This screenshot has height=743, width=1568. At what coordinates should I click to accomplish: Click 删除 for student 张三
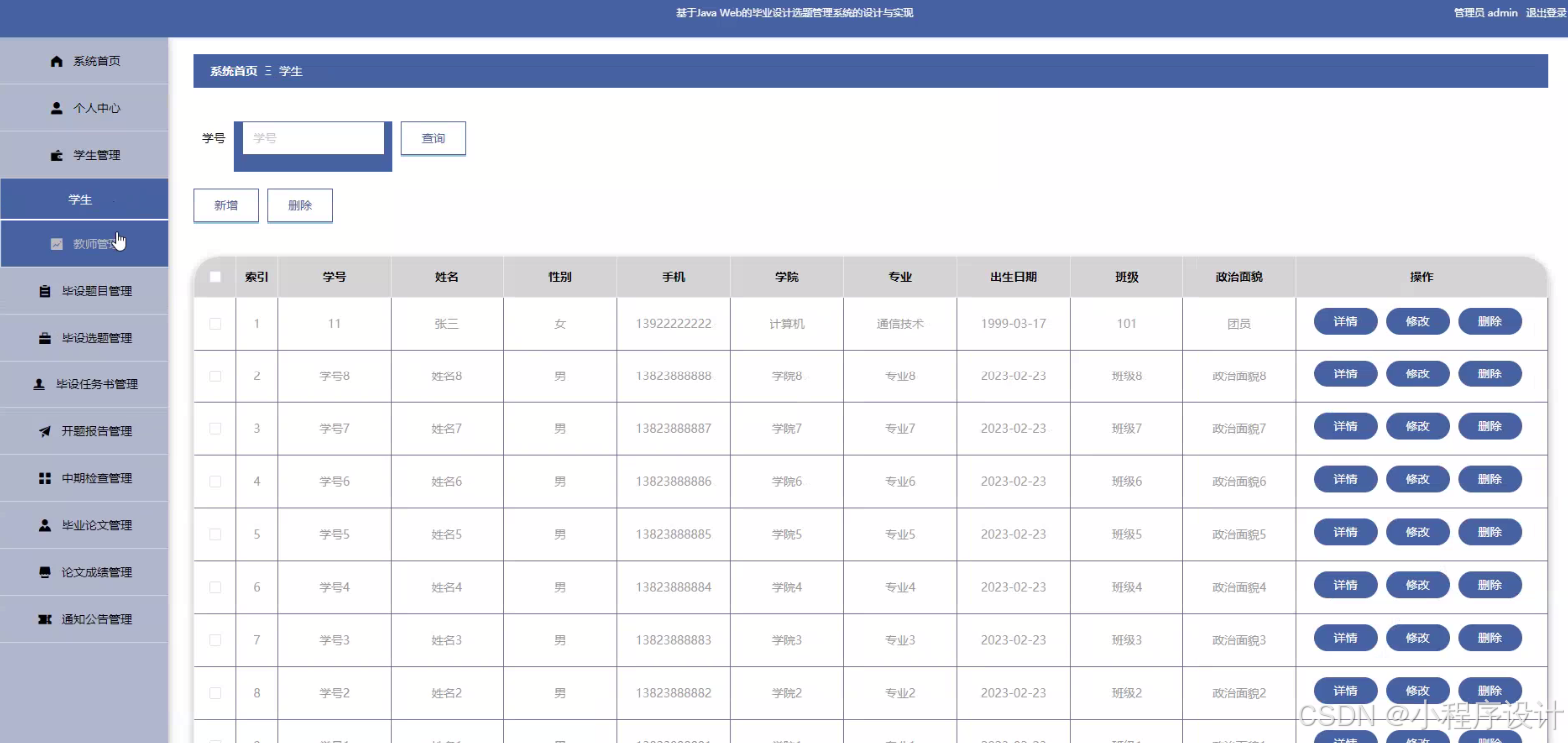(x=1489, y=322)
